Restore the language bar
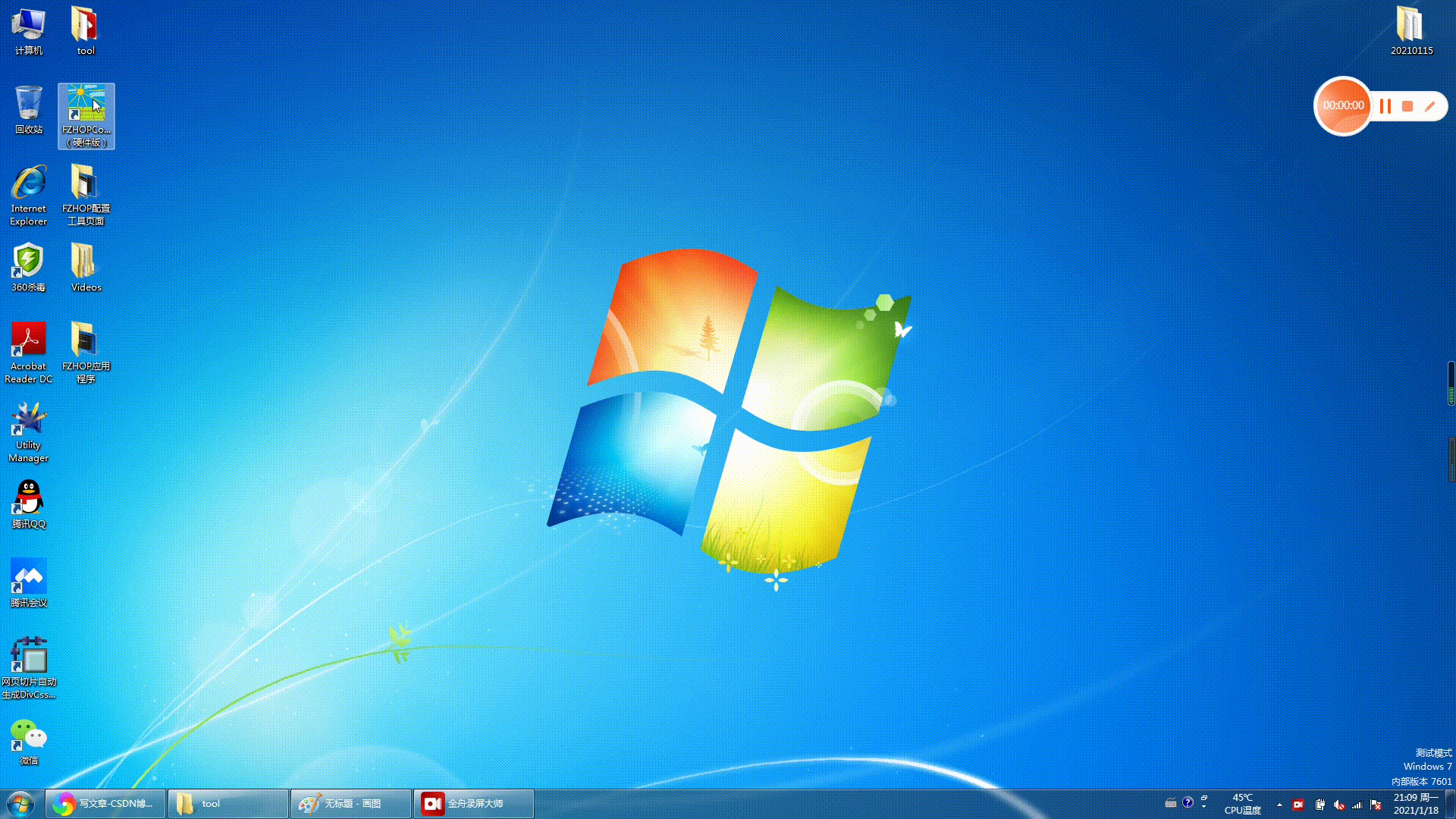The width and height of the screenshot is (1456, 819). click(x=1204, y=798)
